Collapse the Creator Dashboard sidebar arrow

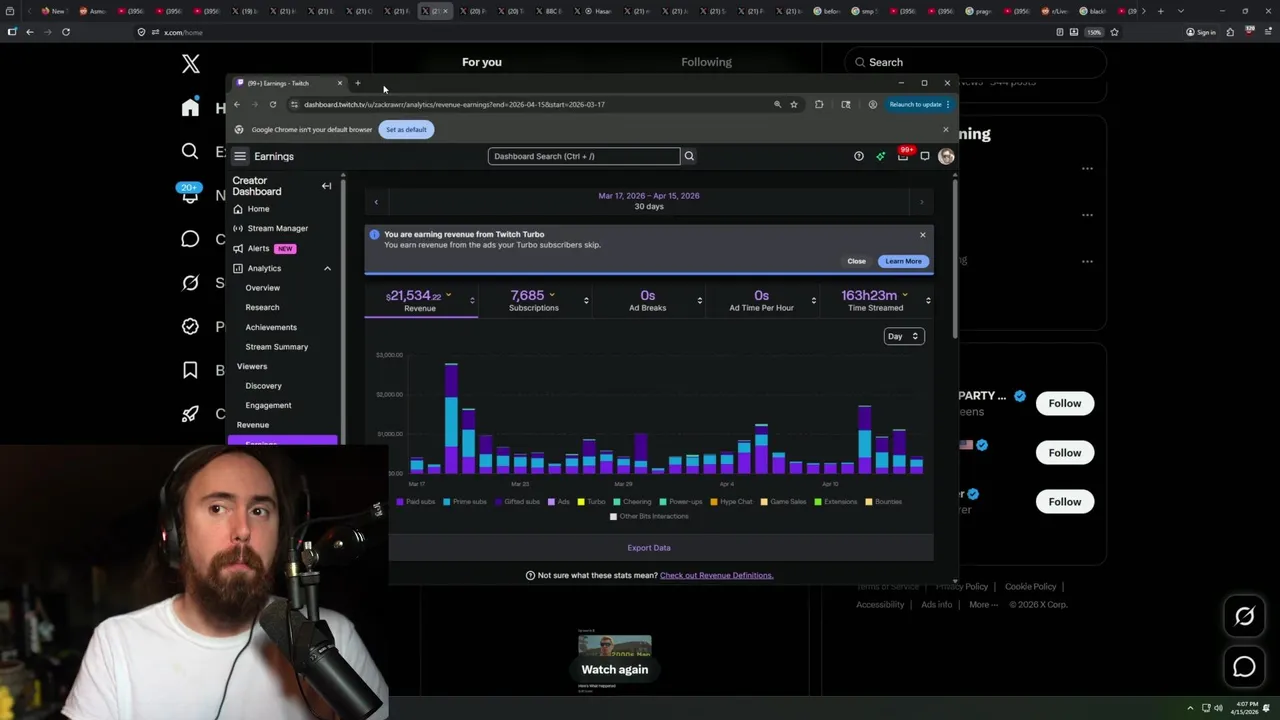pos(326,186)
